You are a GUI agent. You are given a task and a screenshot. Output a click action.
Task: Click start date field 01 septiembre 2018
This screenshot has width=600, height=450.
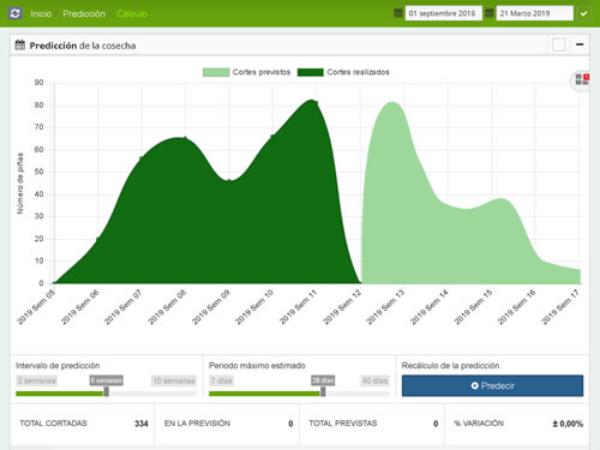[x=443, y=13]
